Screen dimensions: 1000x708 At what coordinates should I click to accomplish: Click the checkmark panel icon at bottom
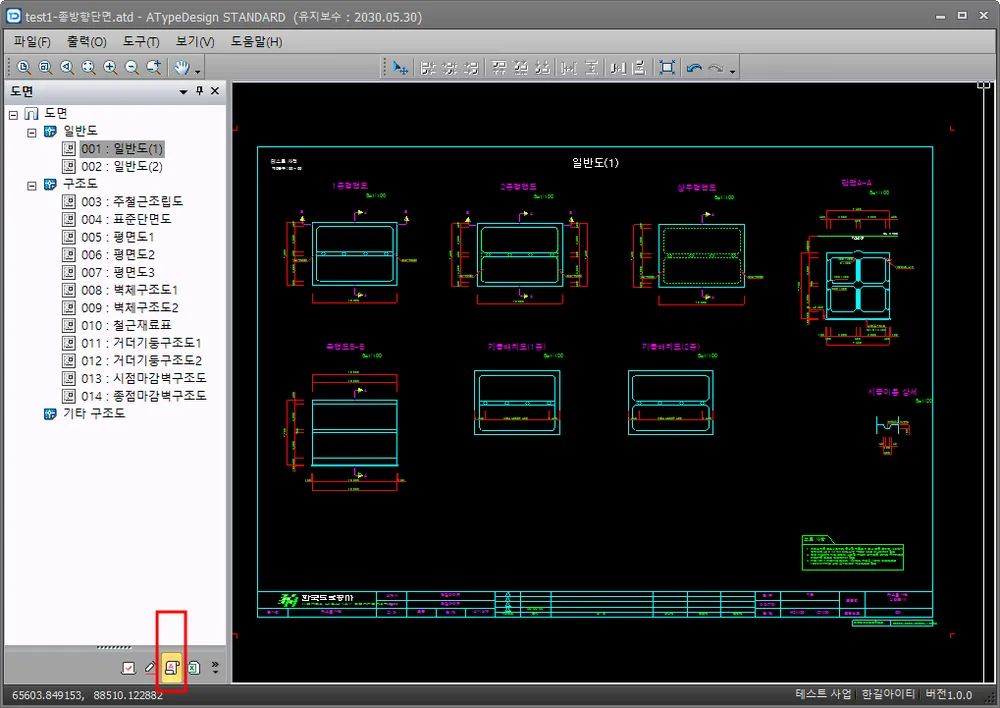pos(128,668)
